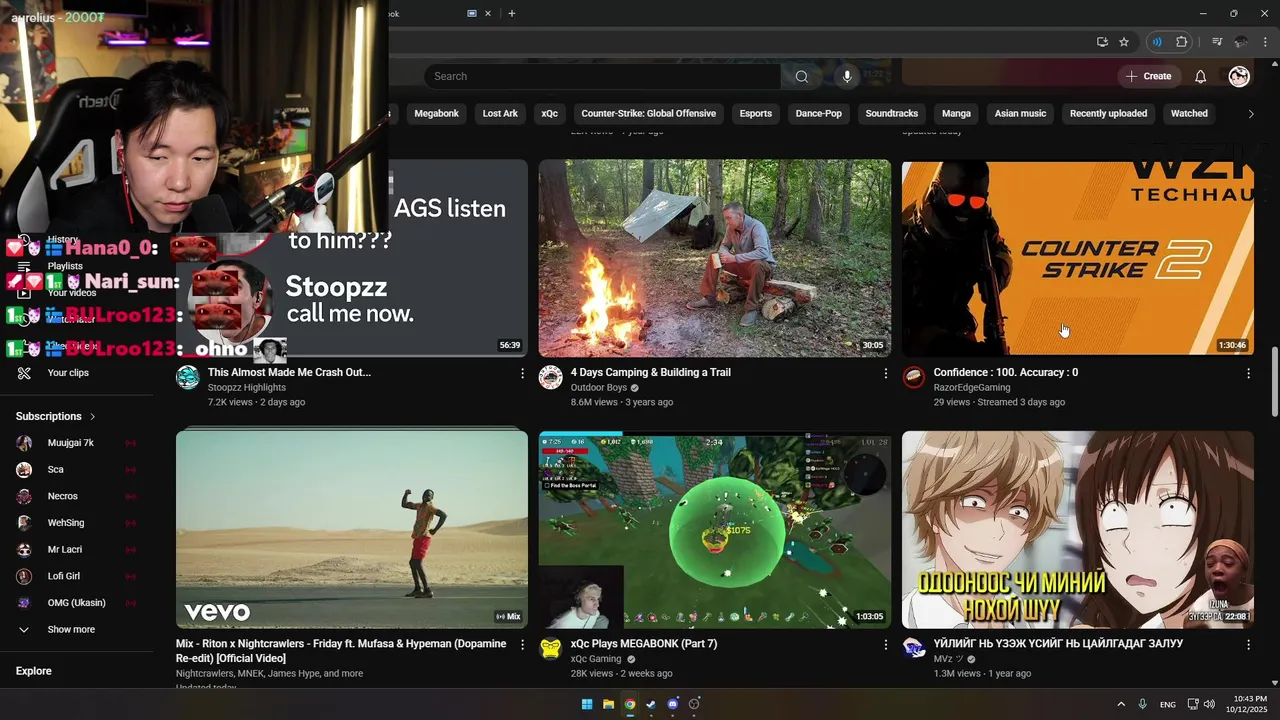Open options for 4 Days Camping video
Viewport: 1280px width, 720px height.
click(885, 373)
